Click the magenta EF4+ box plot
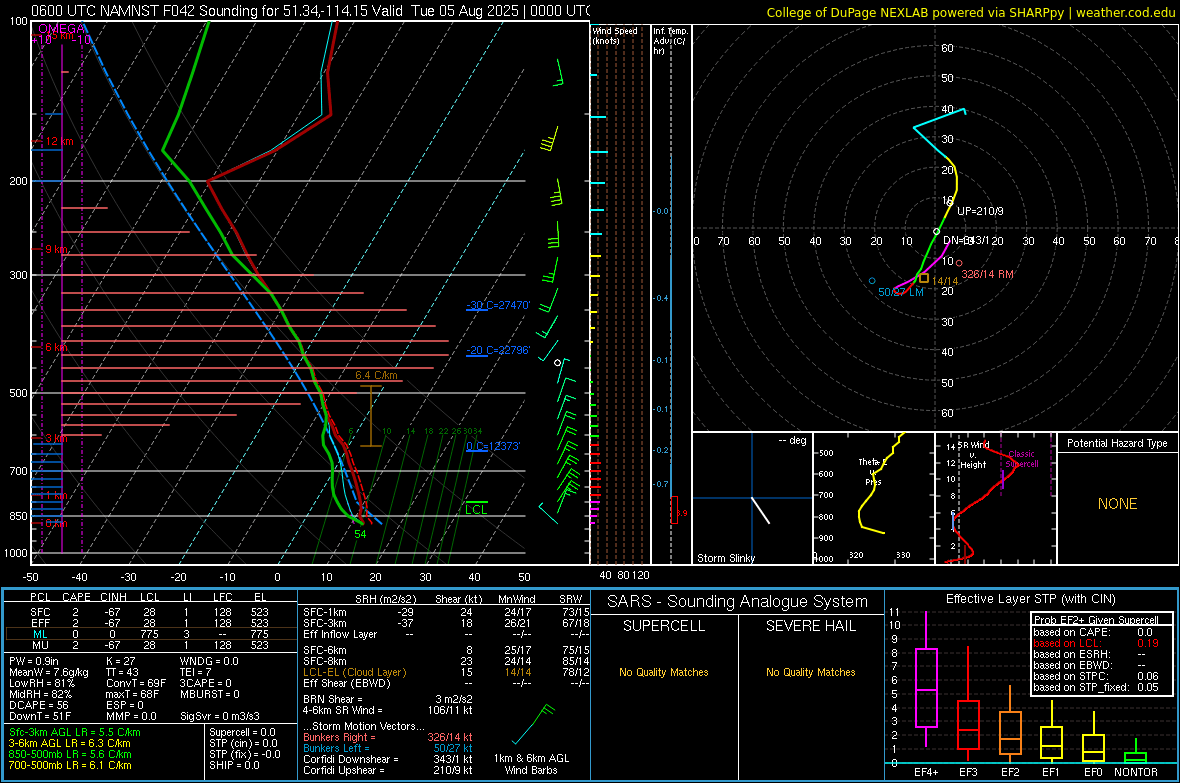The image size is (1180, 783). click(x=926, y=679)
